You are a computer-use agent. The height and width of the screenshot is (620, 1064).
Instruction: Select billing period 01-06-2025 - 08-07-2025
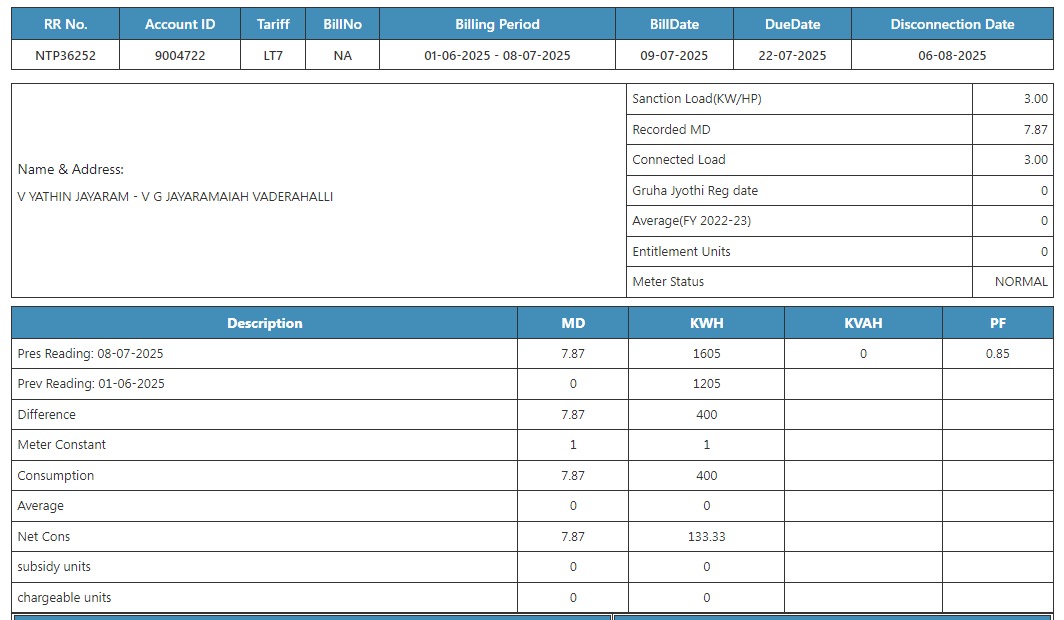tap(497, 56)
